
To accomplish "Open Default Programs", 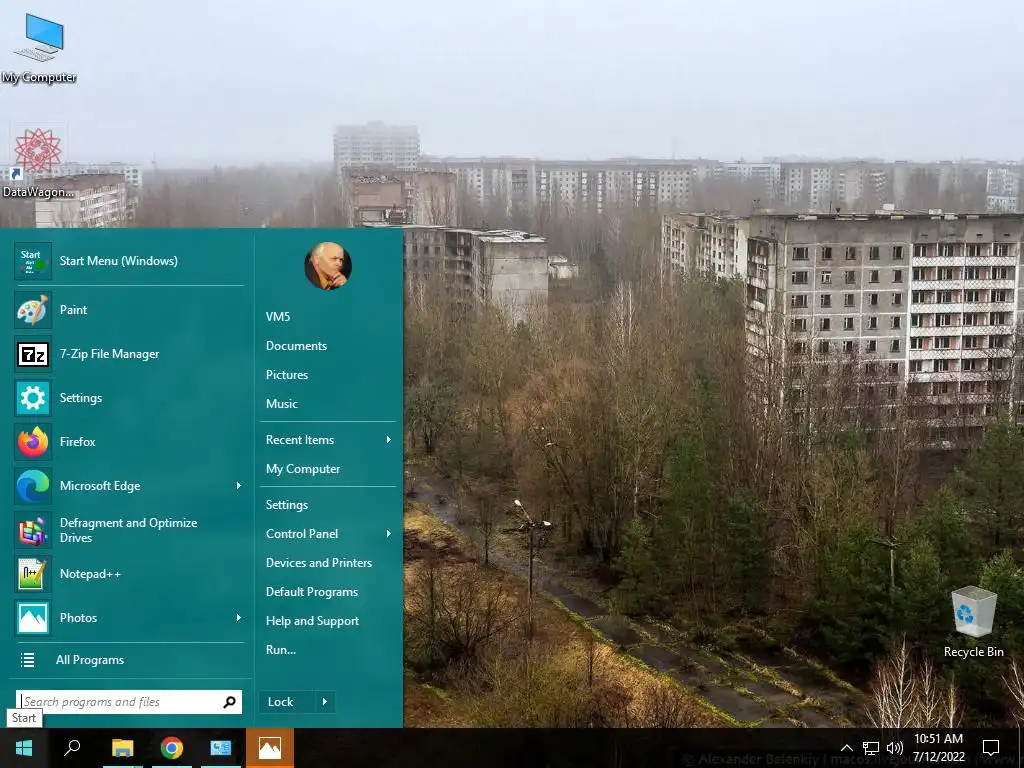I will [x=312, y=592].
